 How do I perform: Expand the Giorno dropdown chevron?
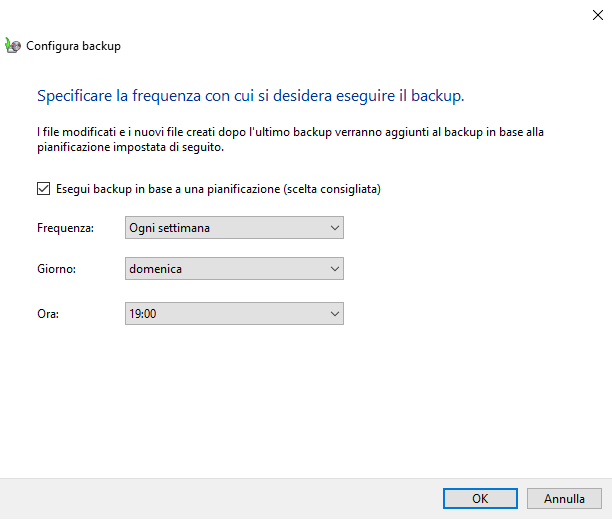(334, 268)
